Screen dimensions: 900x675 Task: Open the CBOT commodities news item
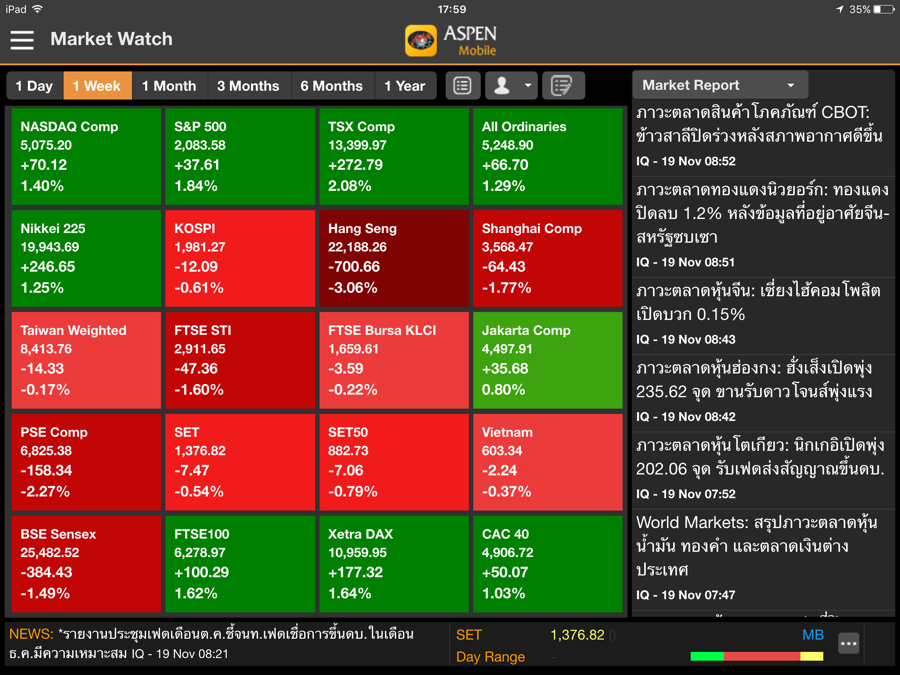pos(763,137)
